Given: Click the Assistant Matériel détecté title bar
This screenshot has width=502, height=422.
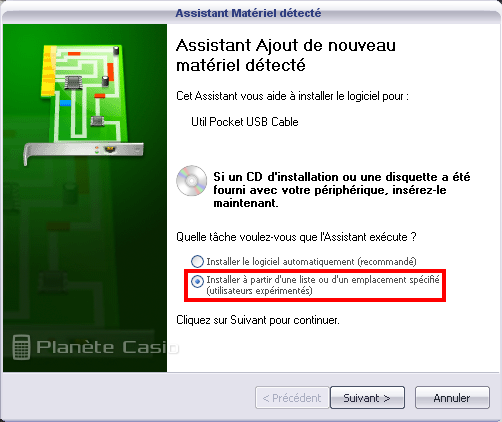Looking at the screenshot, I should (248, 13).
